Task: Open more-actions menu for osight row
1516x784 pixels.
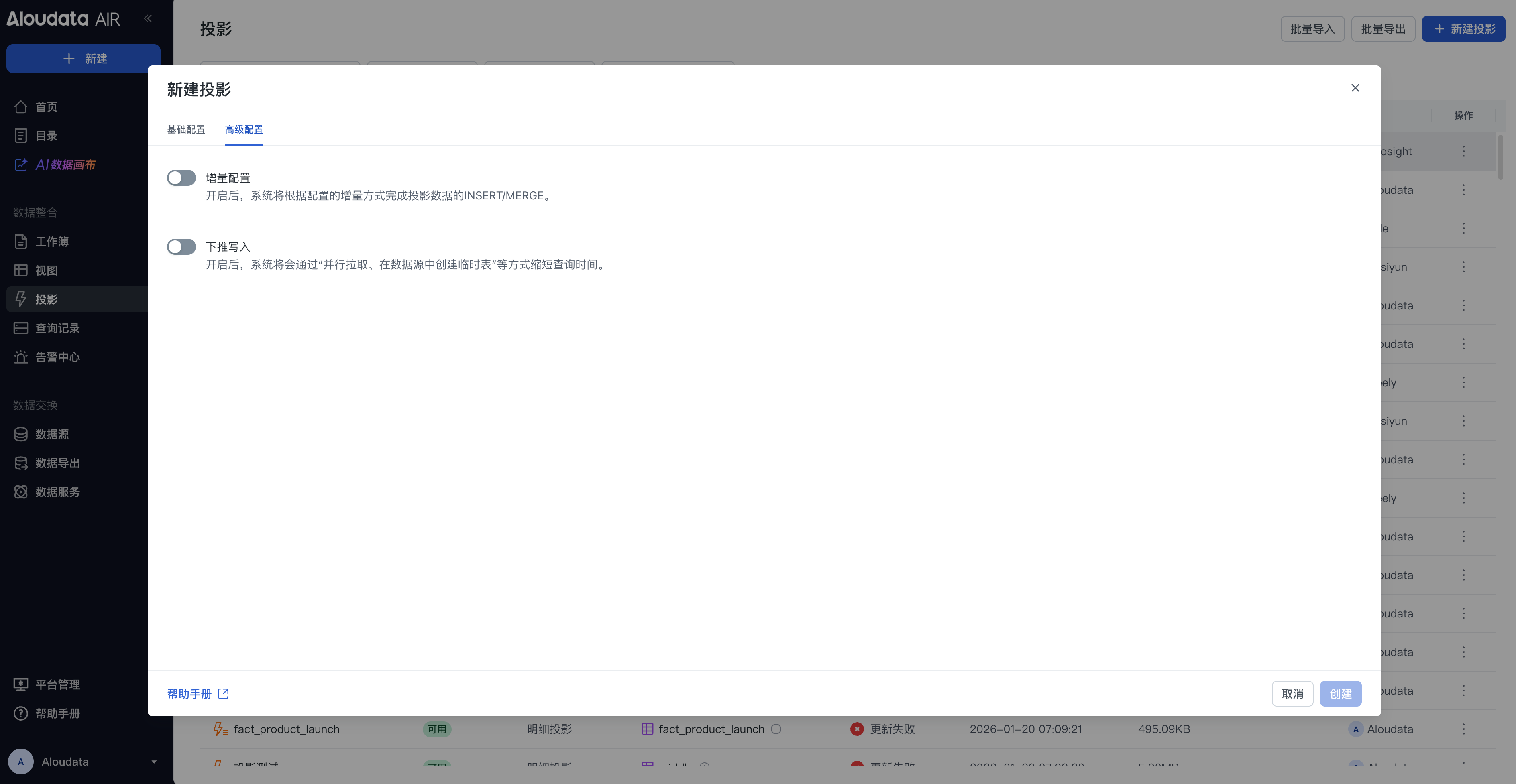Action: pos(1464,152)
